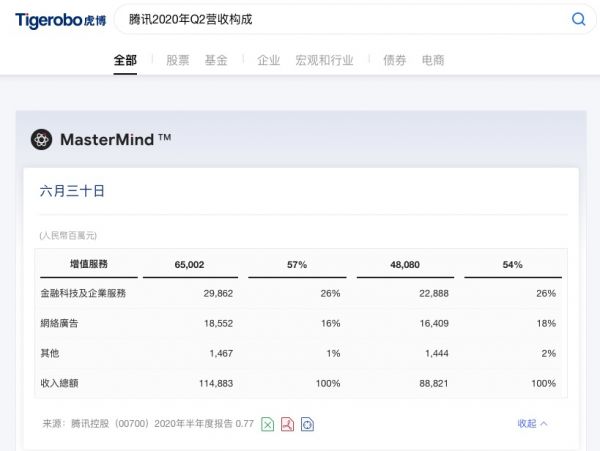Click the 增值服務 row header
Image resolution: width=600 pixels, height=451 pixels.
[x=88, y=264]
